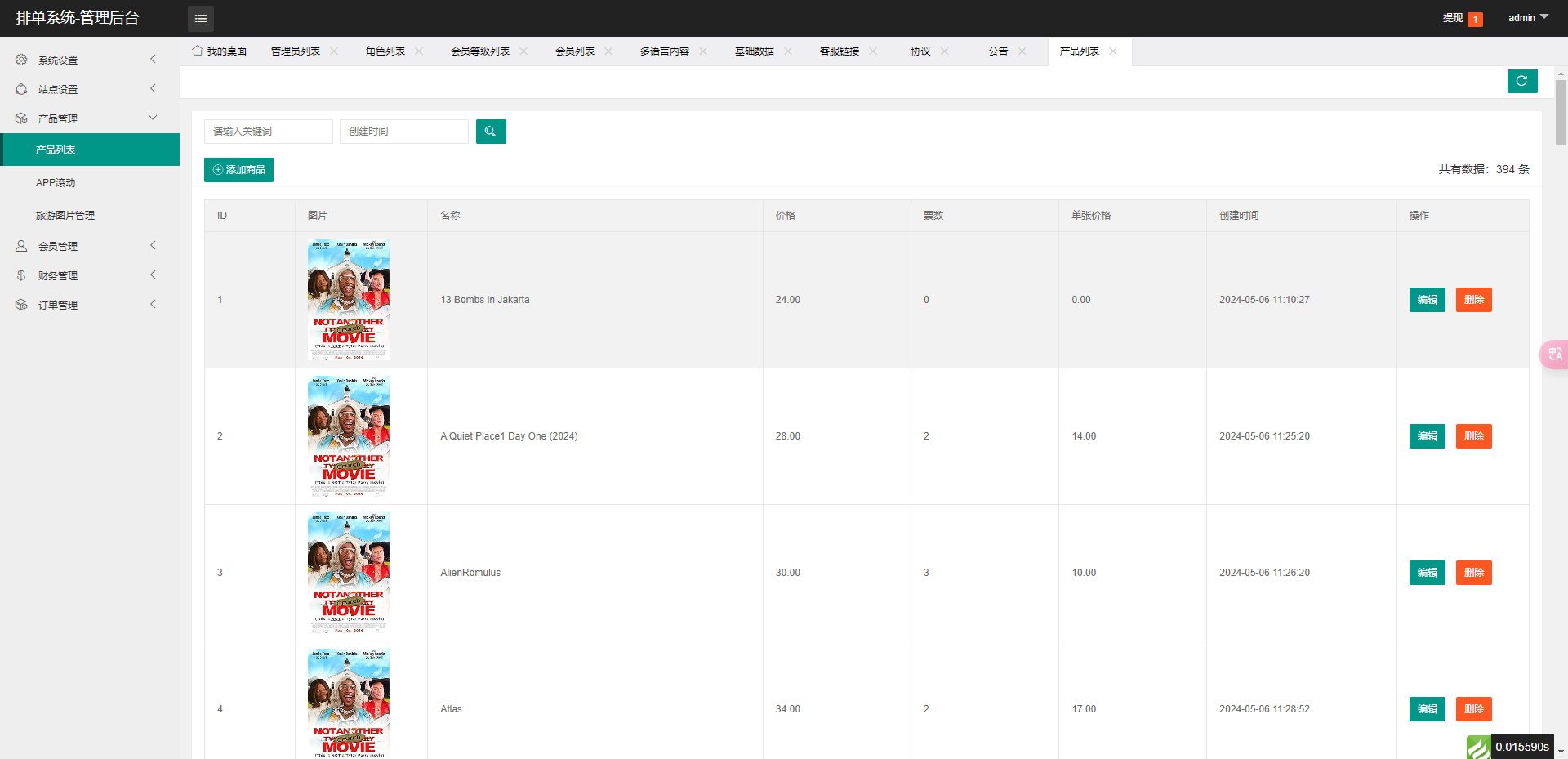Close the 管理员列表 tab

pos(334,51)
